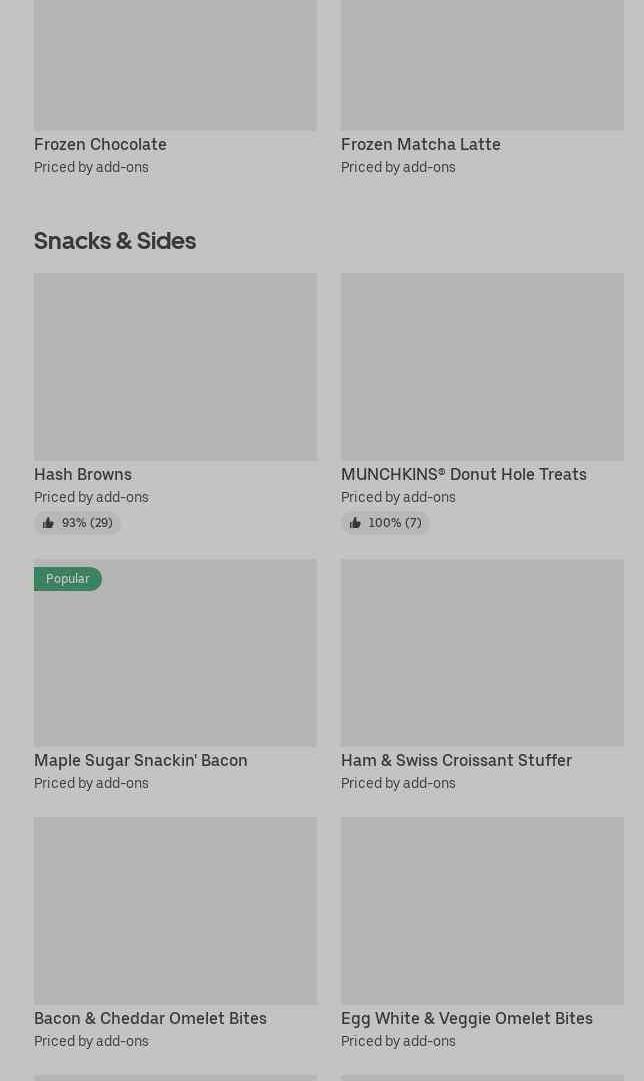This screenshot has width=644, height=1081.
Task: Open the Frozen Chocolate title link
Action: (100, 144)
